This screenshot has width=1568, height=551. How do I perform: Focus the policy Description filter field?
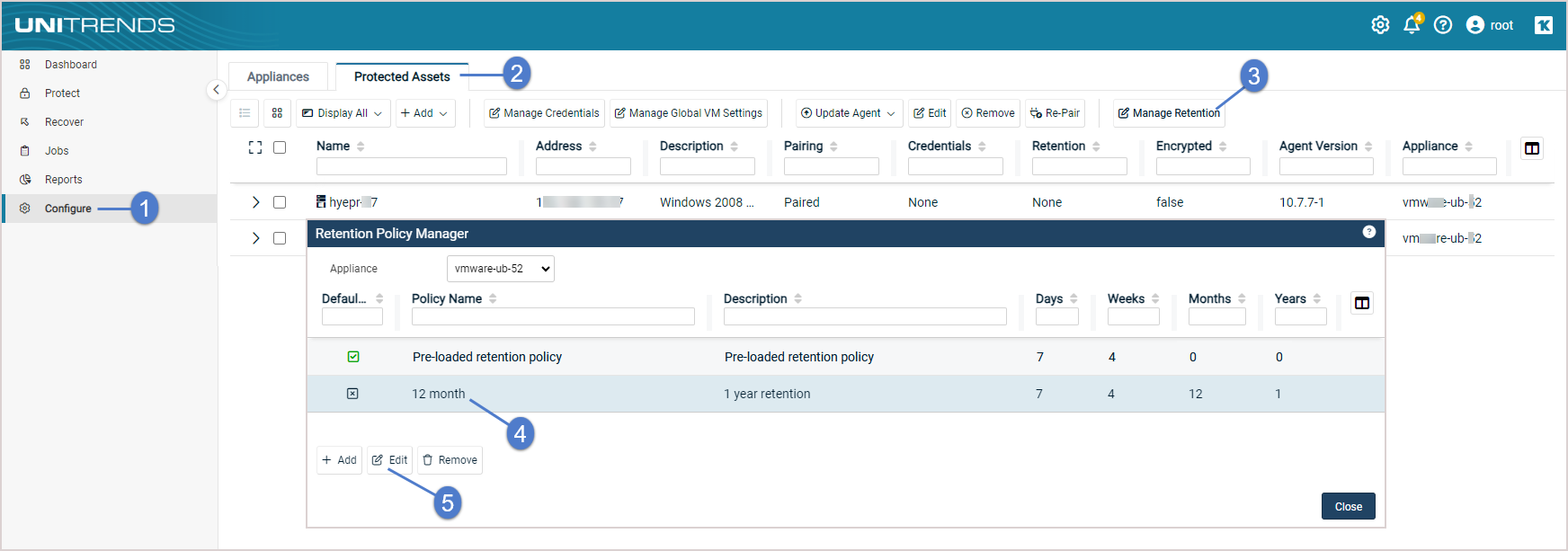(865, 316)
